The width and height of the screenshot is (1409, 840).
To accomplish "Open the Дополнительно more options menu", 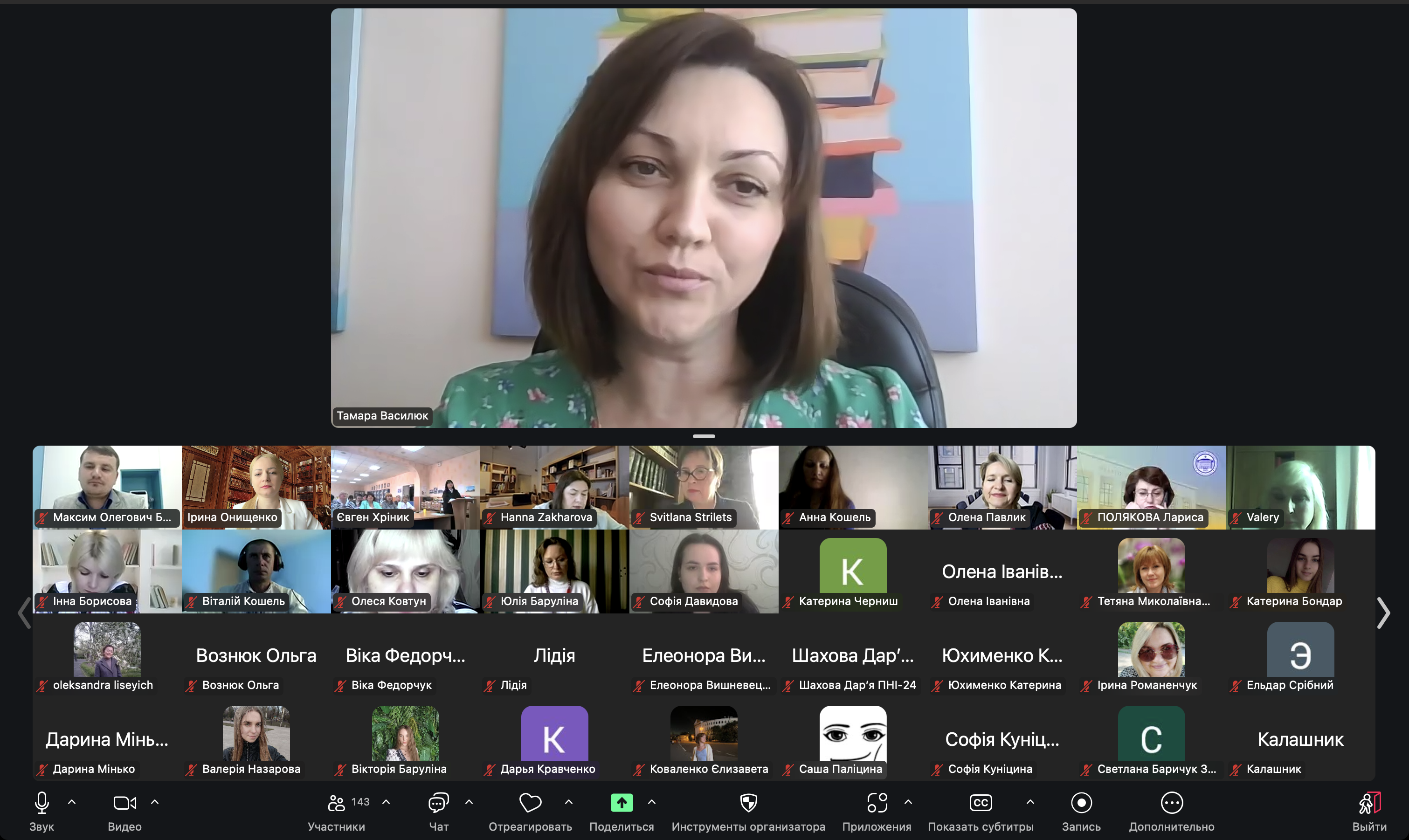I will 1171,802.
